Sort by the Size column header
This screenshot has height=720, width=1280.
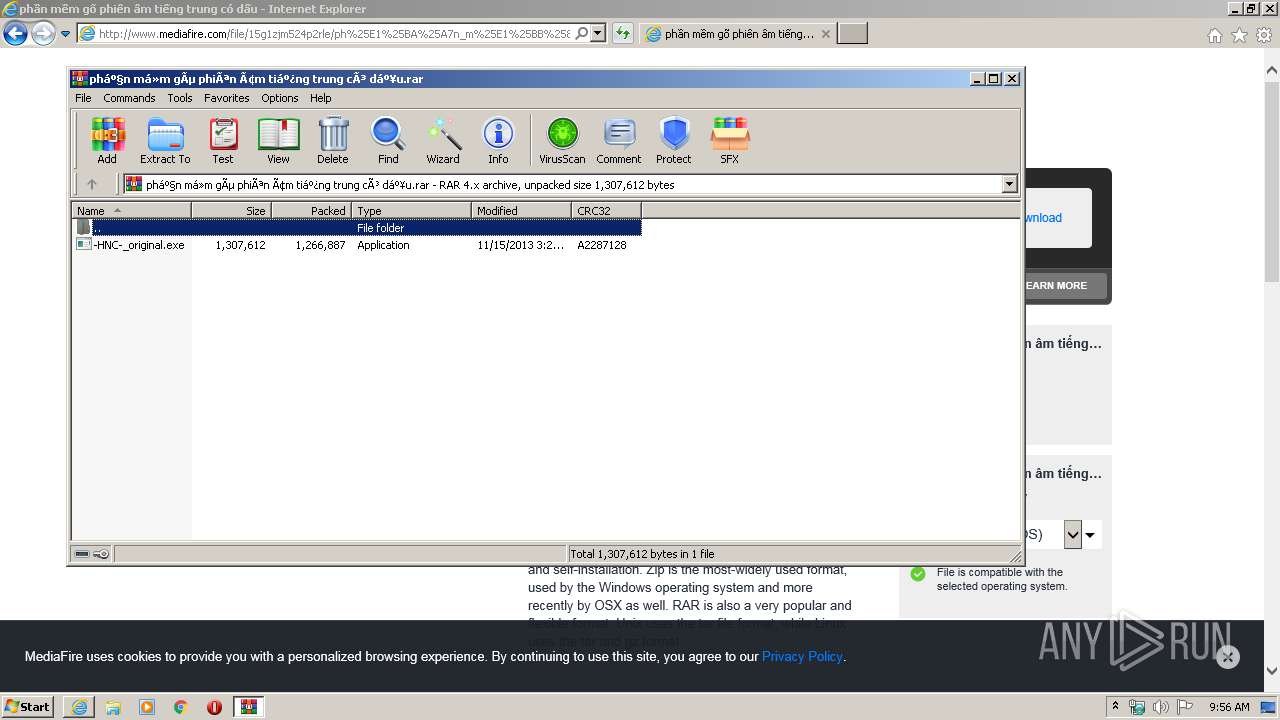tap(231, 210)
